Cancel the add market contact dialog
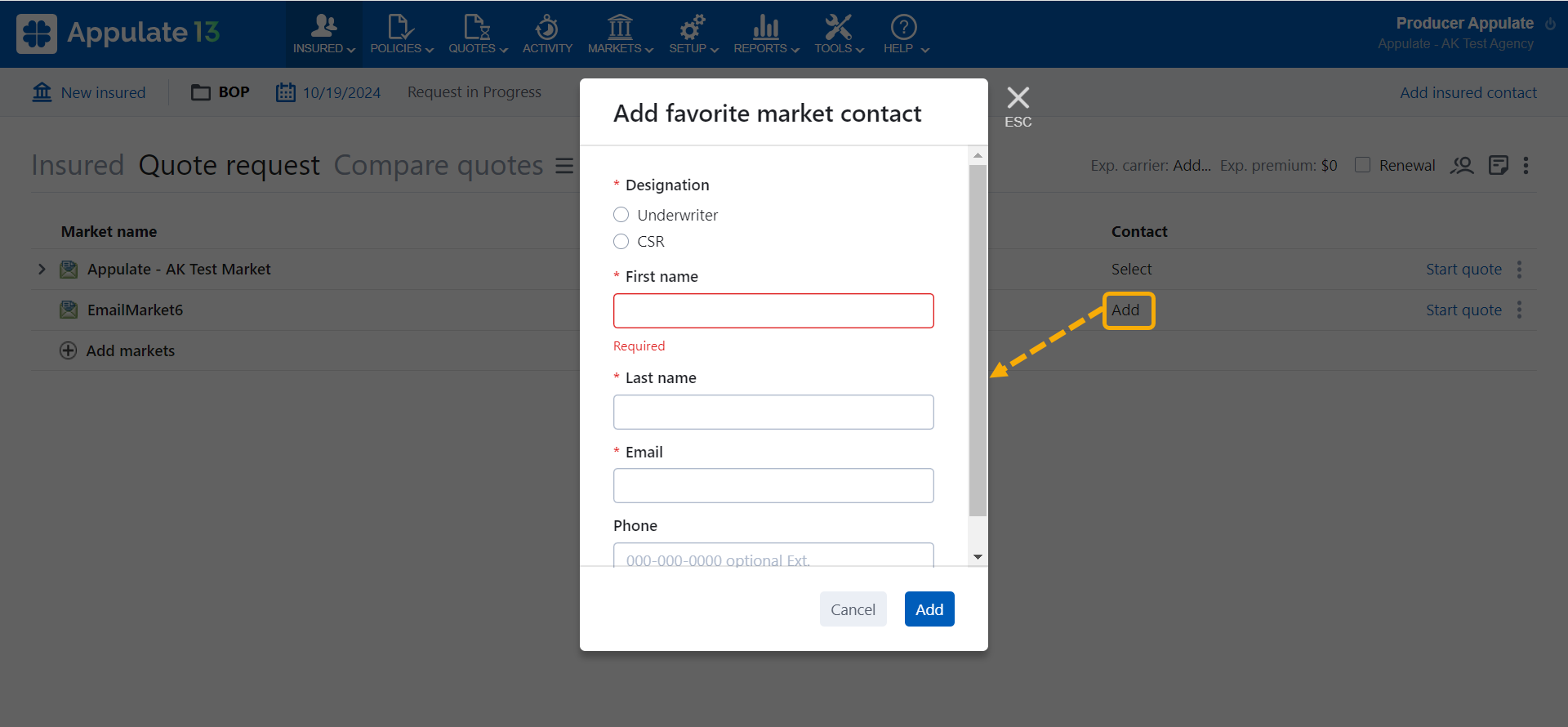 pyautogui.click(x=853, y=609)
